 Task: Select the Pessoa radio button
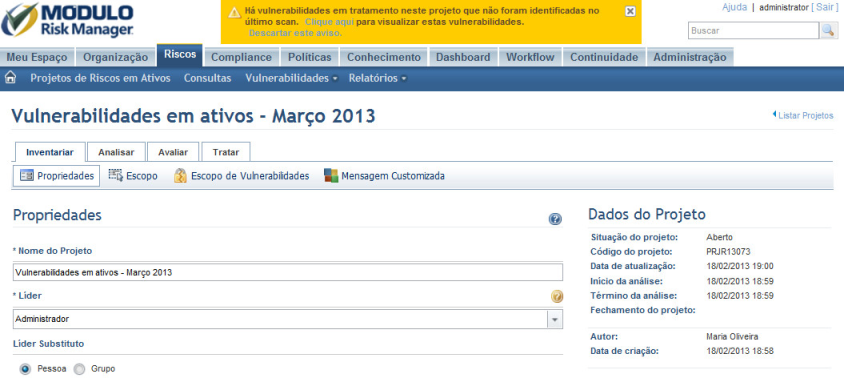pos(25,369)
